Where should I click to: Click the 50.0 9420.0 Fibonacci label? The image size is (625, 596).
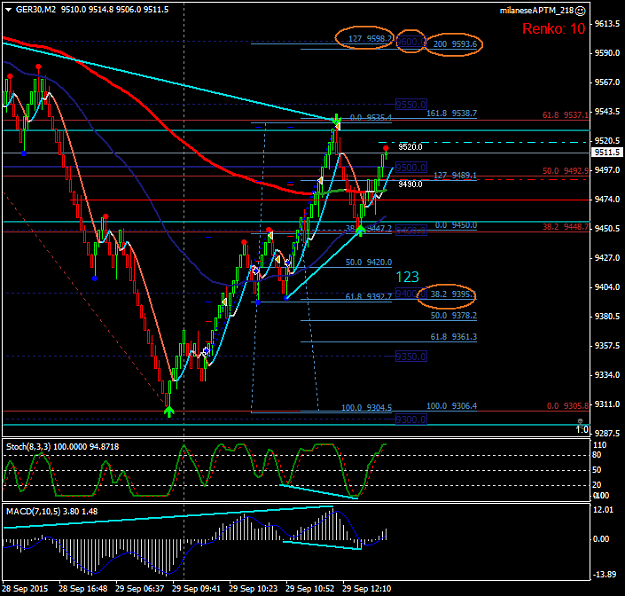point(368,262)
